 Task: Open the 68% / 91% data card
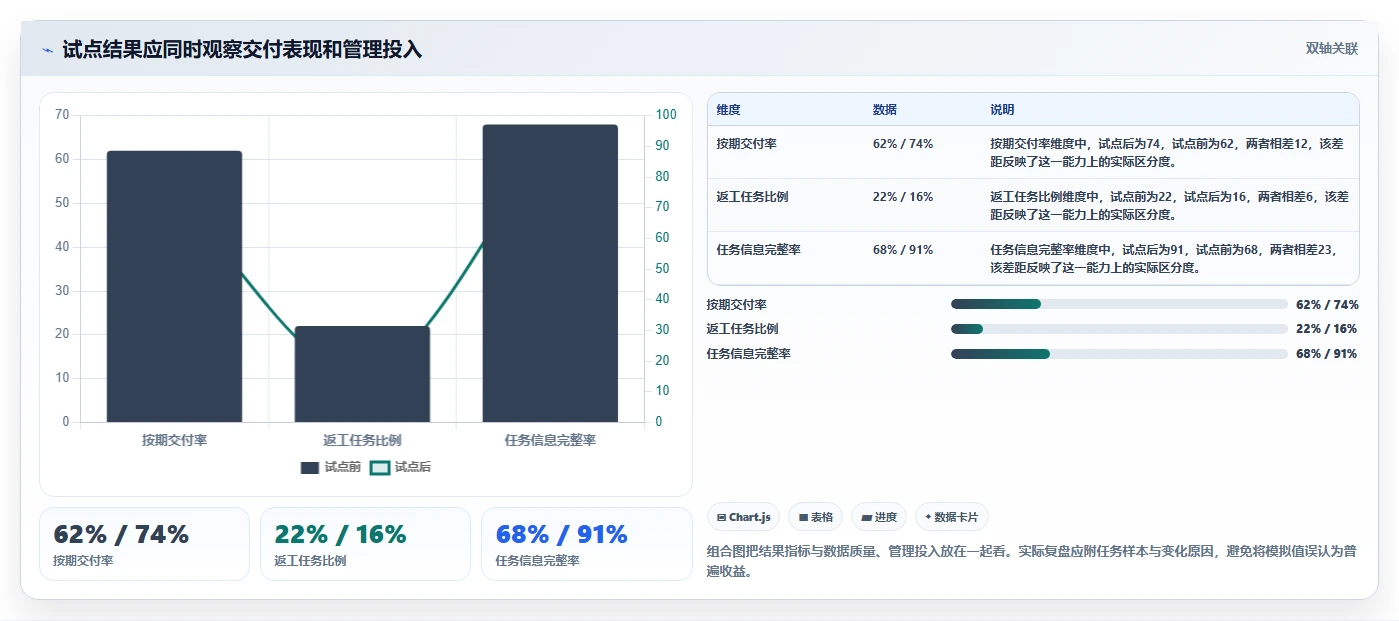pyautogui.click(x=586, y=544)
